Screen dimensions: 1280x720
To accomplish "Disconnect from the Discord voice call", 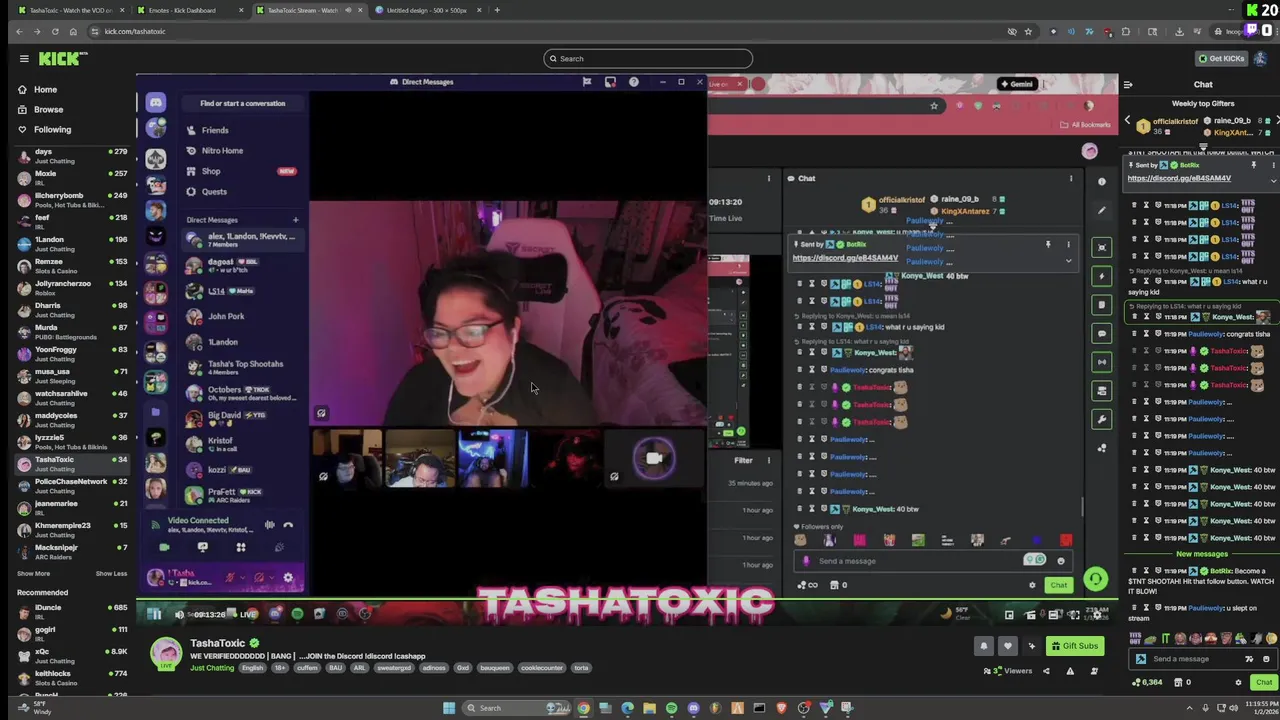I will click(x=288, y=524).
